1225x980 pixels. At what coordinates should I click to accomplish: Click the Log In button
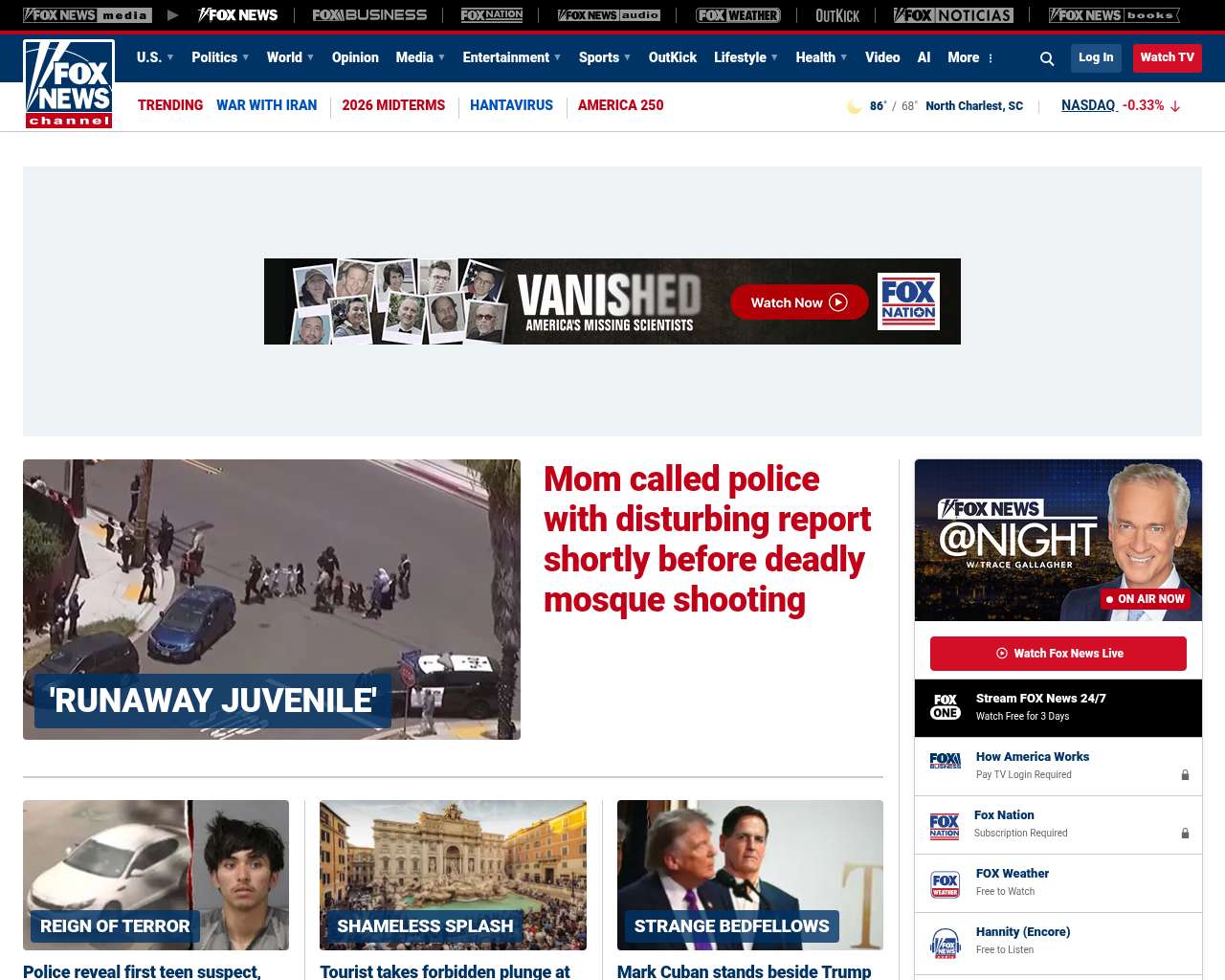(x=1096, y=57)
